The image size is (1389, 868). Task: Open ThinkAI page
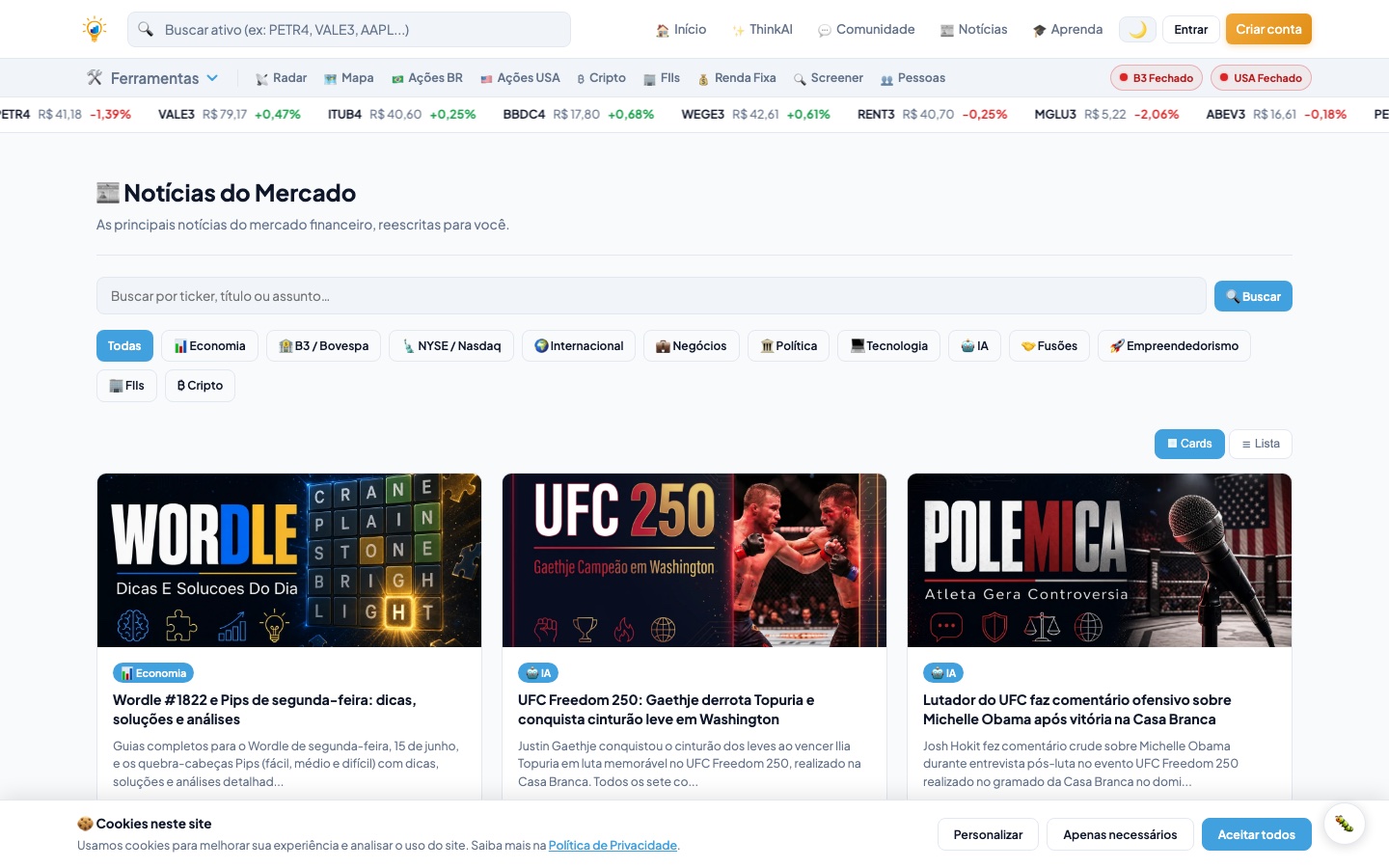[762, 30]
